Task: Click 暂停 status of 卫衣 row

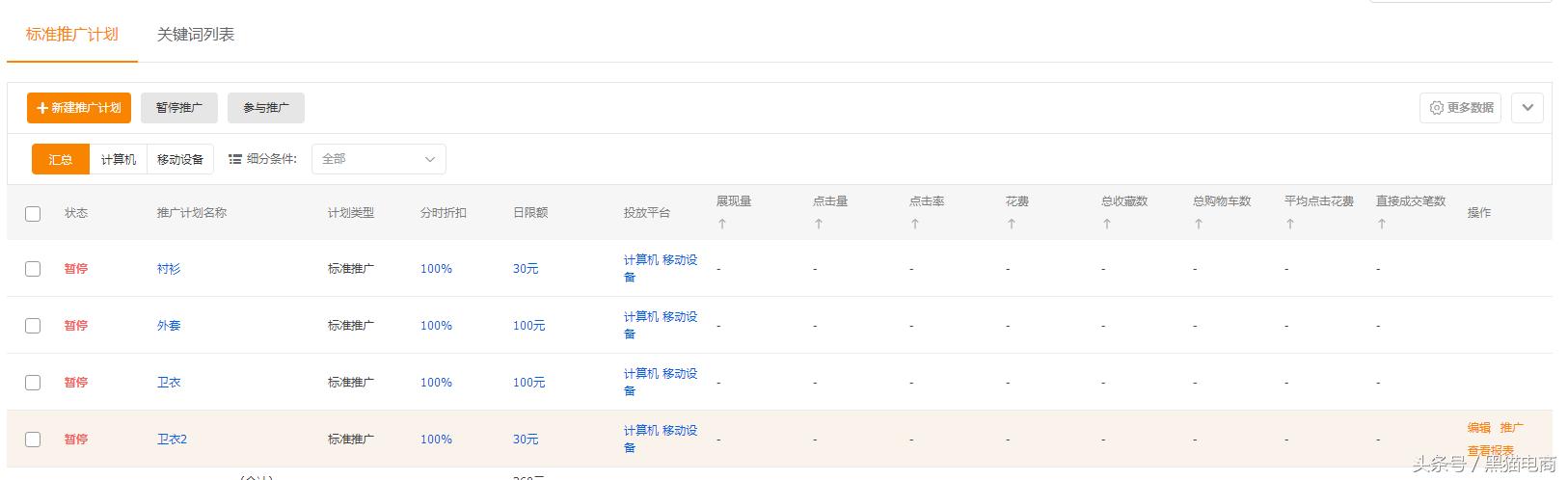Action: [76, 383]
